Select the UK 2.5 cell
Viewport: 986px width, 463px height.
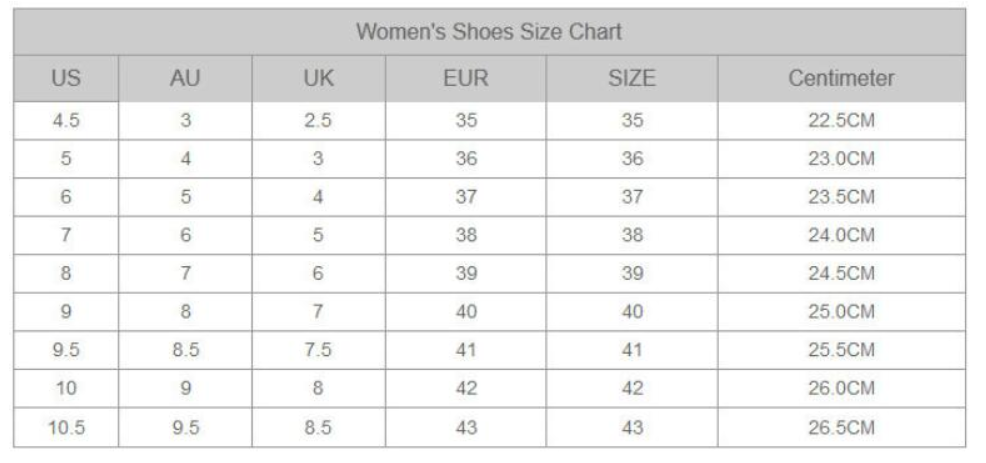coord(318,121)
